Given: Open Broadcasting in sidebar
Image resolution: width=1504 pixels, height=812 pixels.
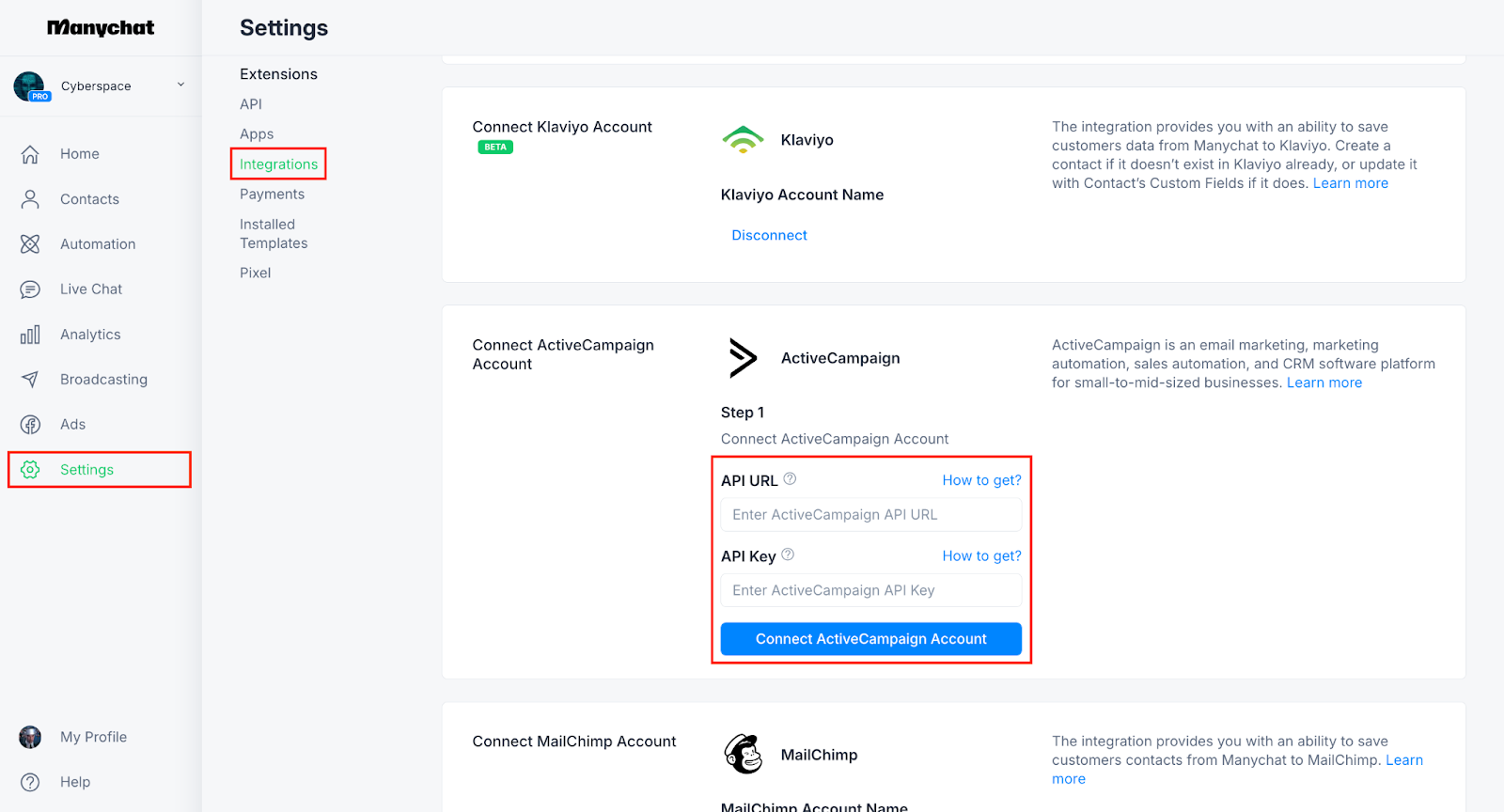Looking at the screenshot, I should click(103, 380).
